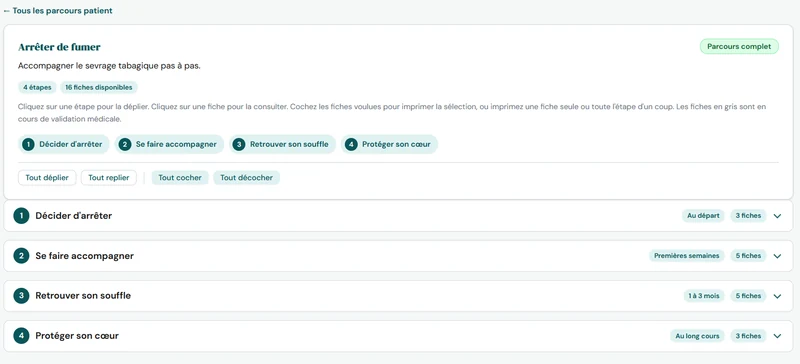This screenshot has height=364, width=800.
Task: Click number 1 circle in Décider d'arrêter row
Action: point(21,216)
